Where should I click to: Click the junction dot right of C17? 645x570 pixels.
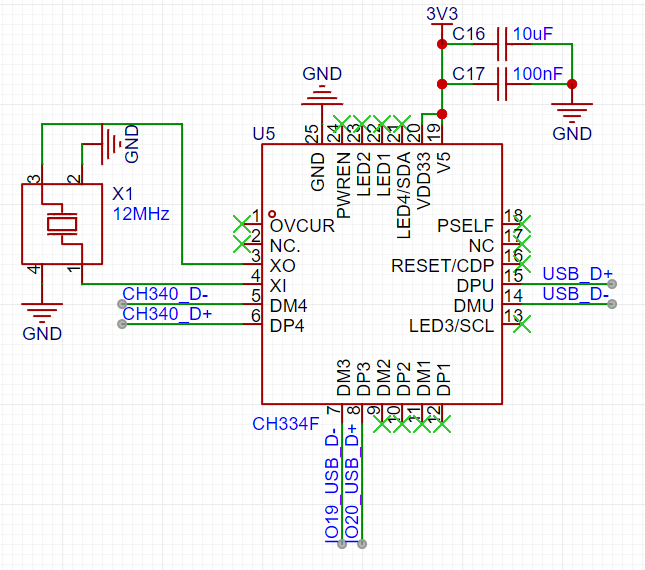[572, 84]
